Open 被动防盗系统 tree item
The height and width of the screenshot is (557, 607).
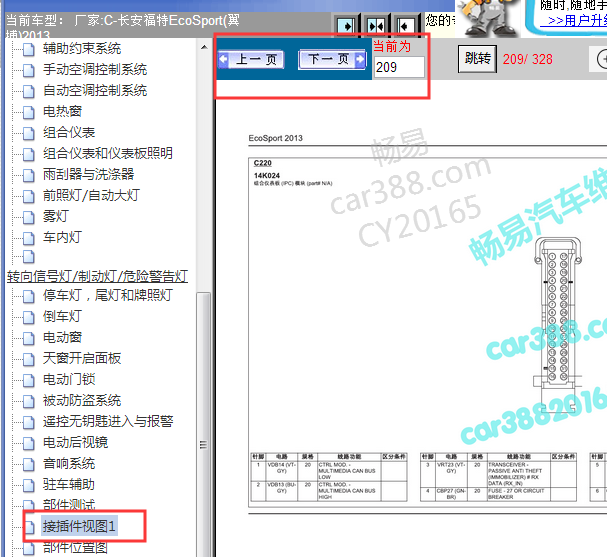coord(82,400)
